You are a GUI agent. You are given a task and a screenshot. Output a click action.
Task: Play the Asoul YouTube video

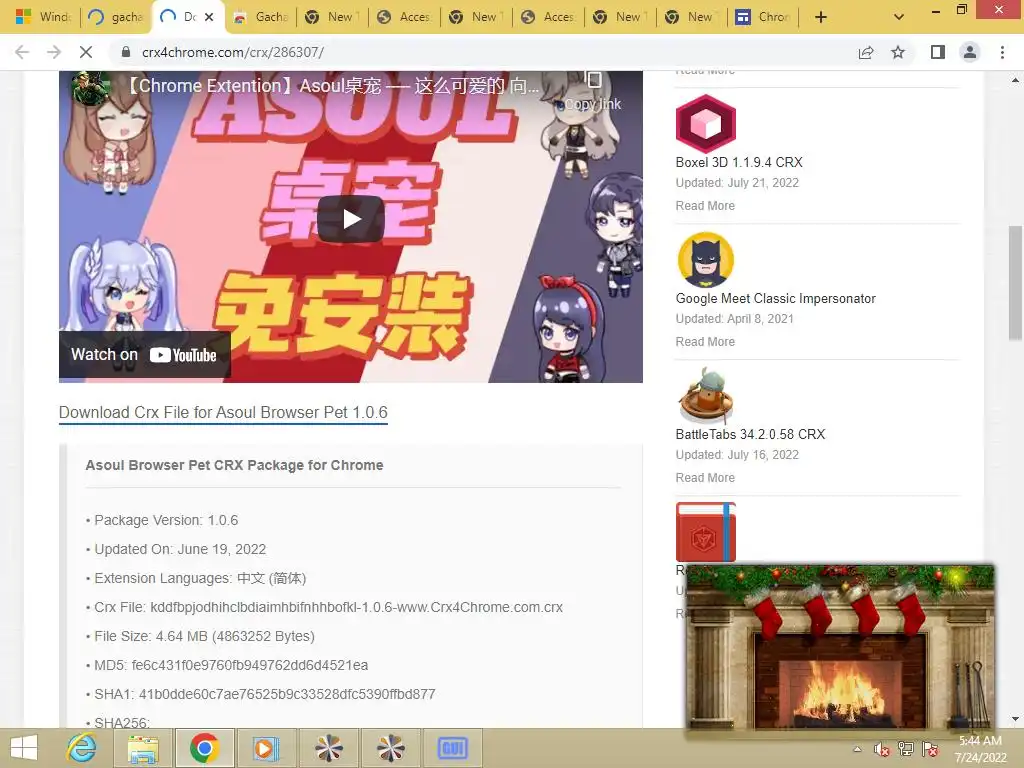pos(351,219)
